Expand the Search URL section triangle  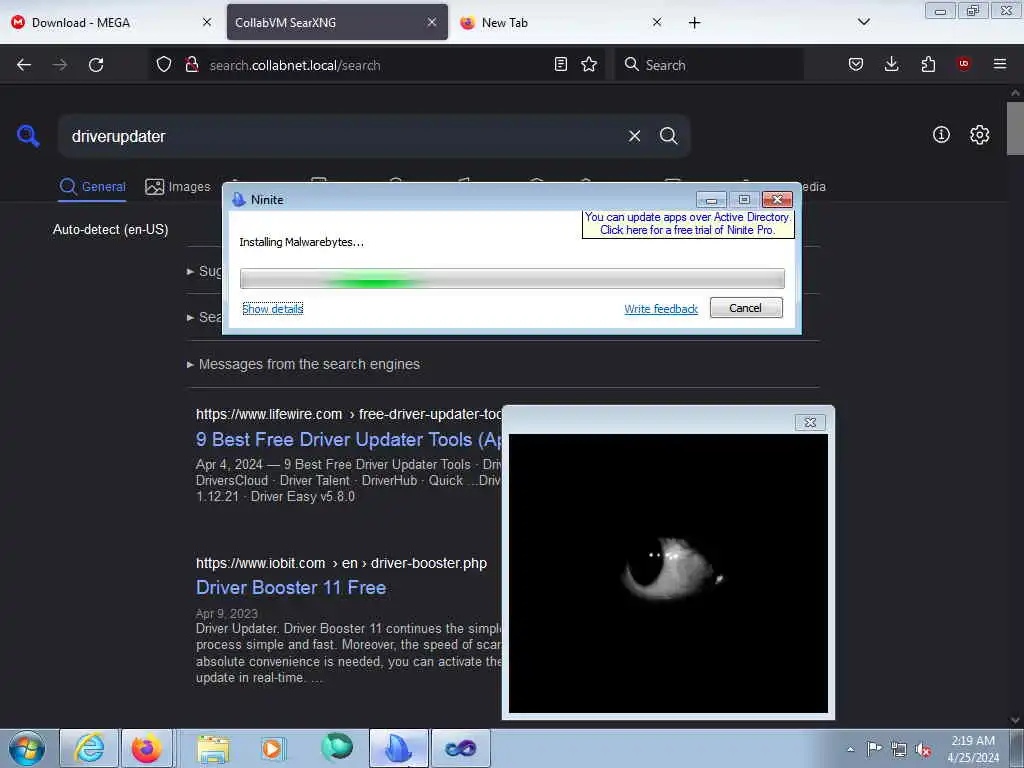point(190,317)
